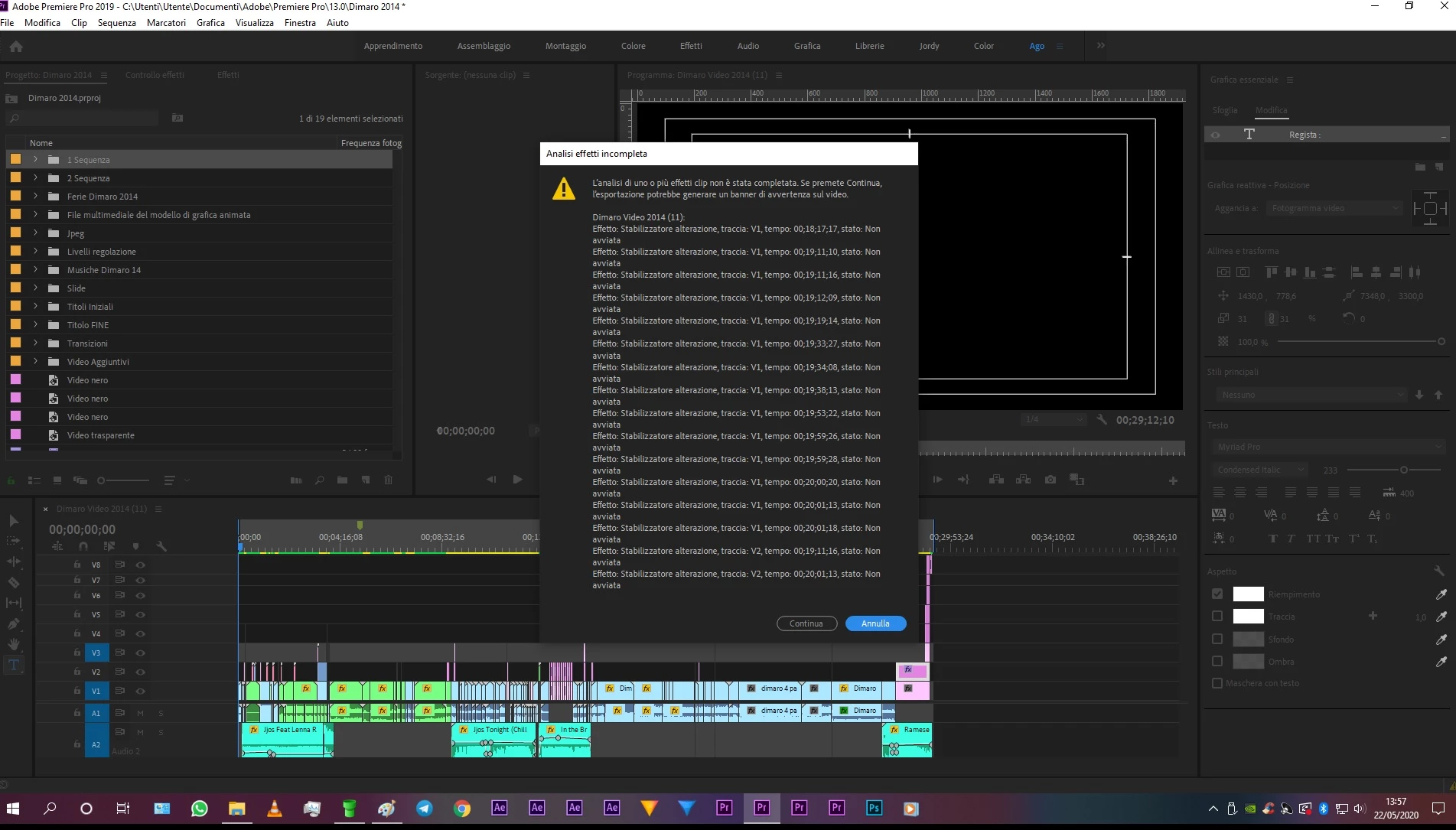Viewport: 1456px width, 830px height.
Task: Expand the Musiche Dimaro 14 bin
Action: pos(35,269)
